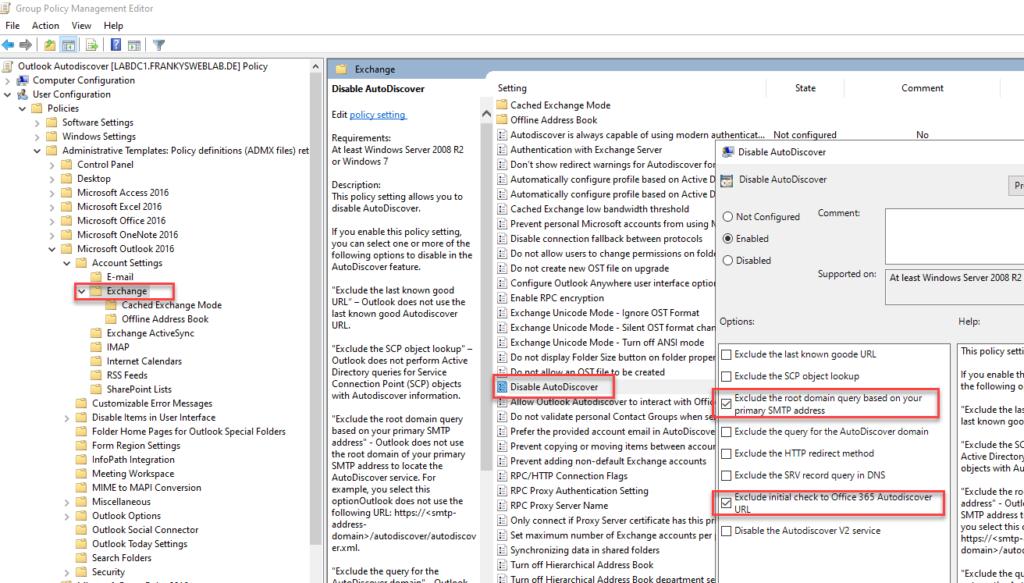This screenshot has width=1024, height=583.
Task: Expand the Windows Settings node
Action: click(37, 137)
